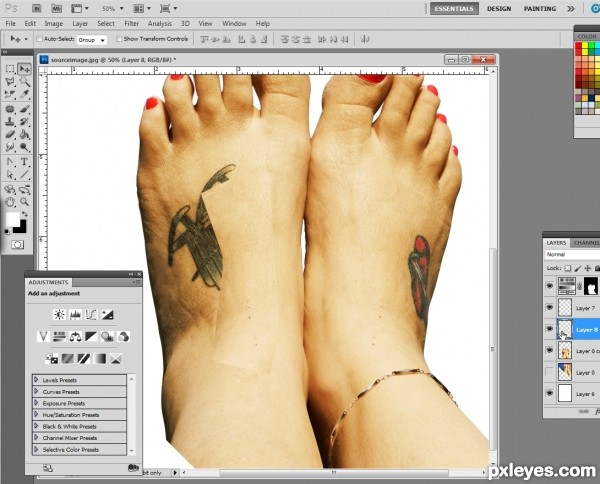Open the File menu
Image resolution: width=600 pixels, height=484 pixels.
pyautogui.click(x=11, y=24)
